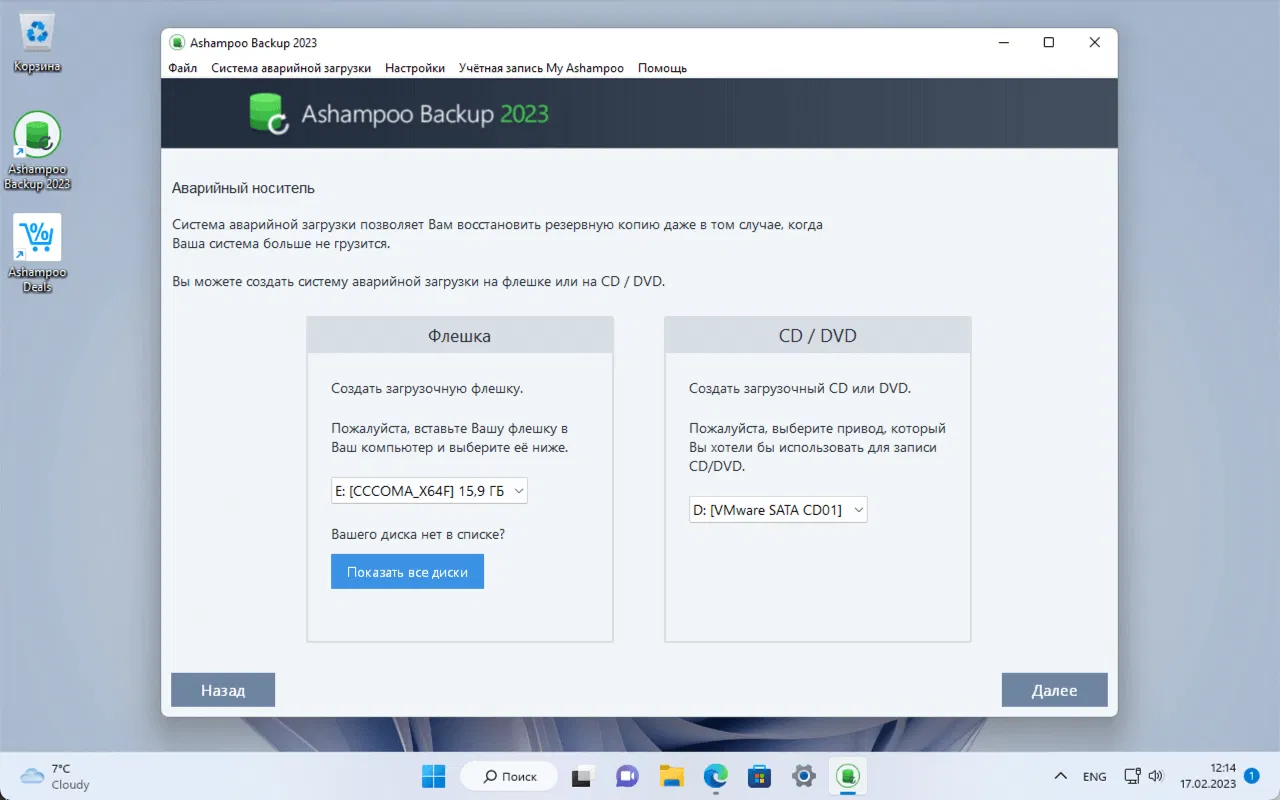Maximize the Ashampoo Backup window
The image size is (1280, 800).
coord(1048,43)
